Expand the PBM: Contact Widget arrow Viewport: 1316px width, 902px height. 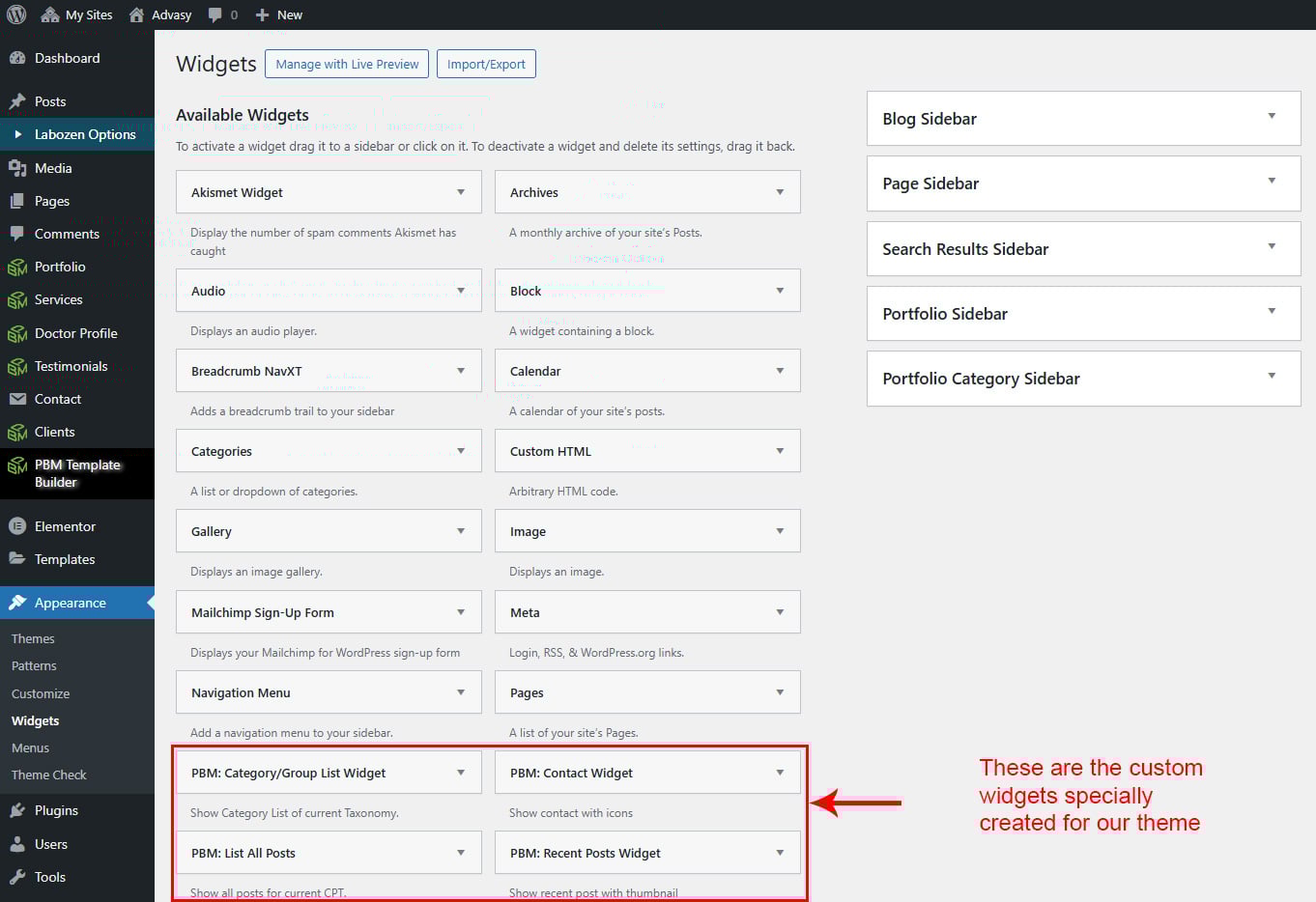780,773
